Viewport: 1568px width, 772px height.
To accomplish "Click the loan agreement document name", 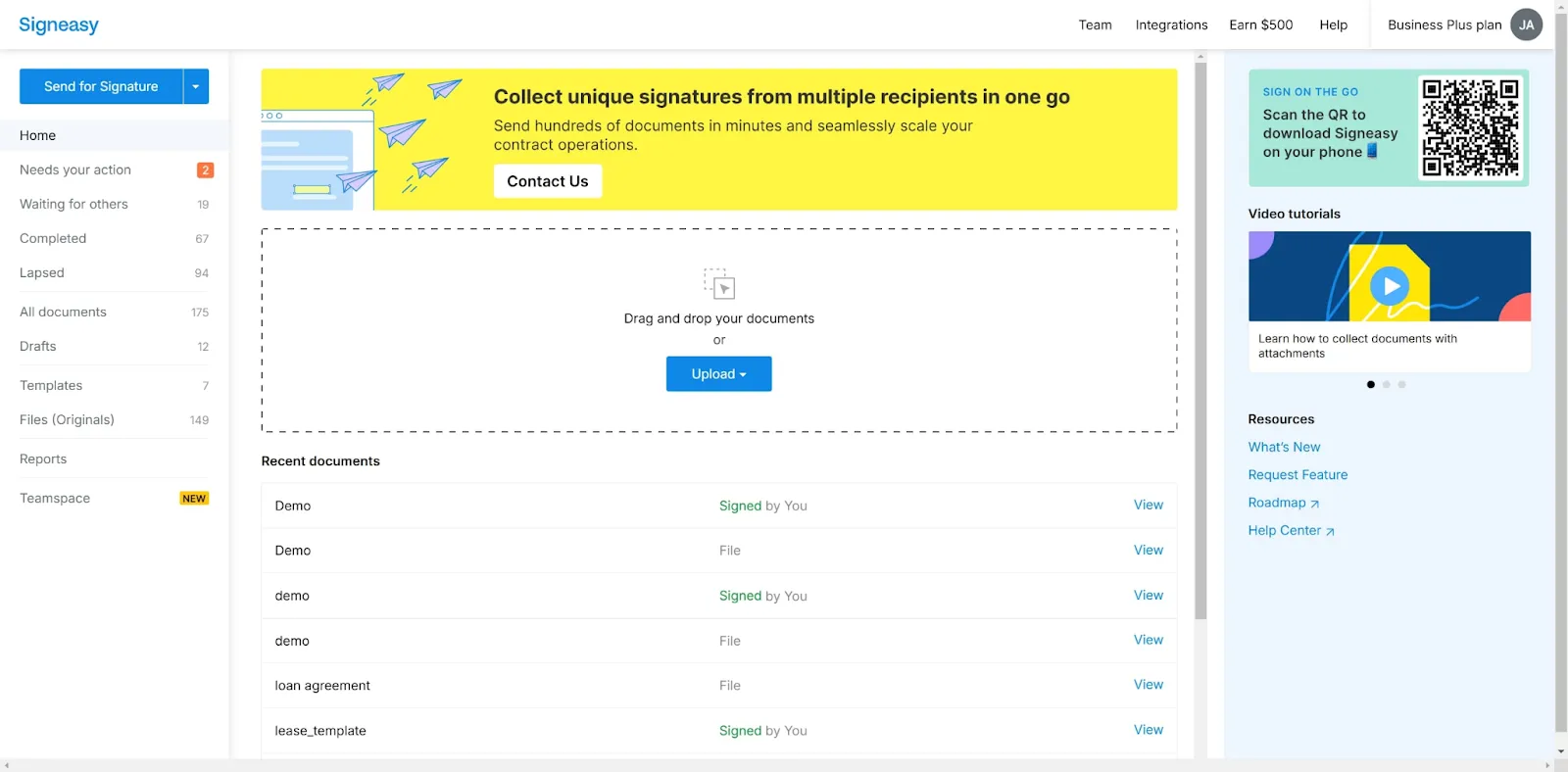I will [322, 686].
